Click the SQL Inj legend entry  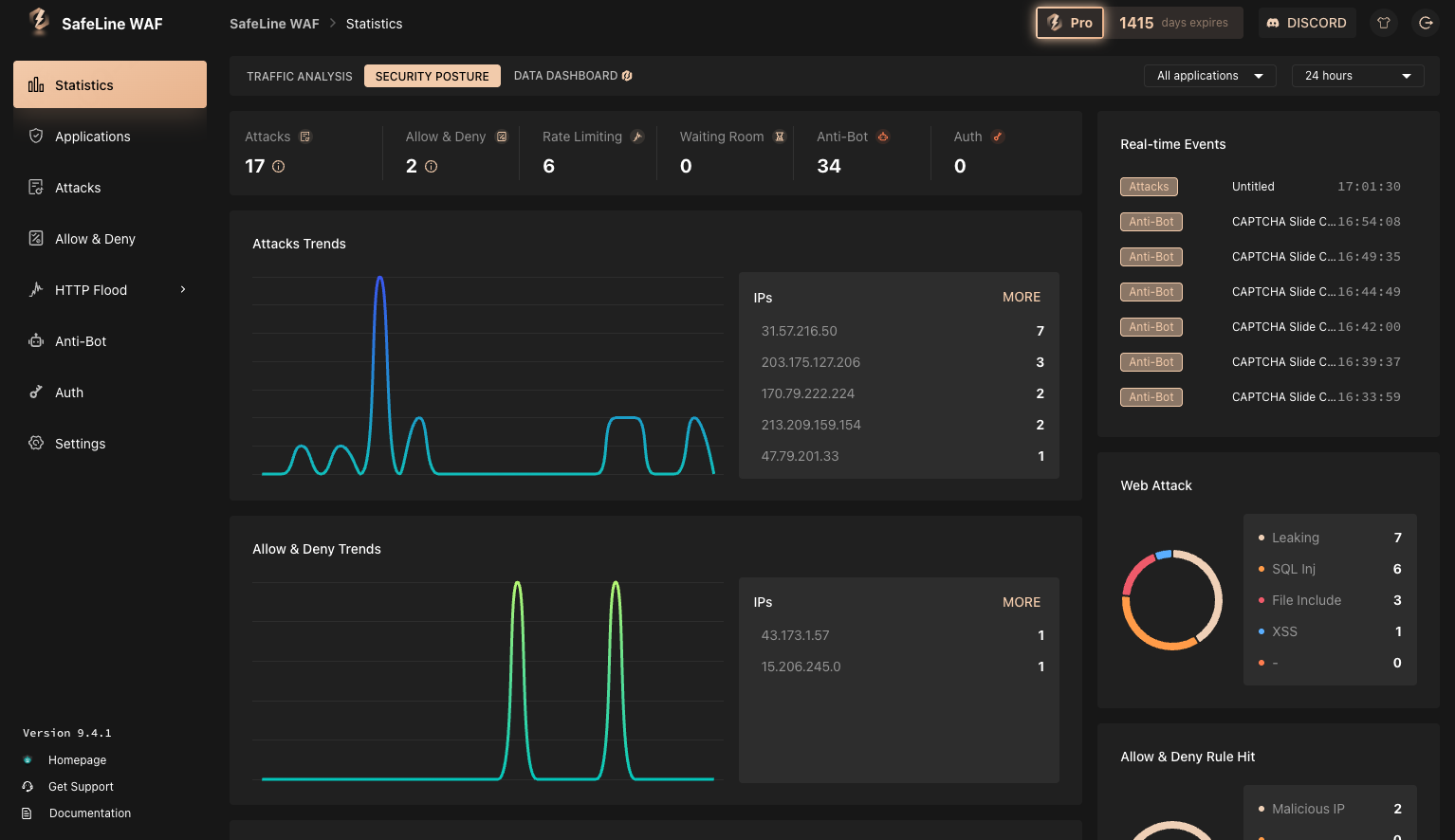[x=1330, y=569]
